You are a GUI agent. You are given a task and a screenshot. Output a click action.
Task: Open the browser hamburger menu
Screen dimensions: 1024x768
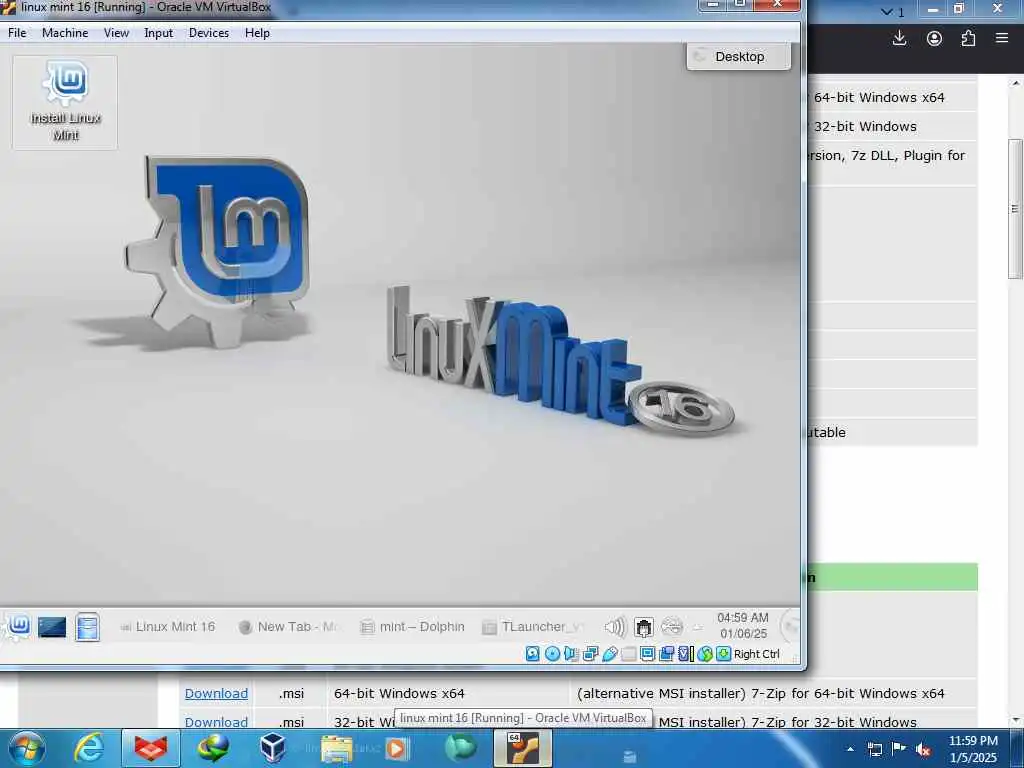[1002, 38]
